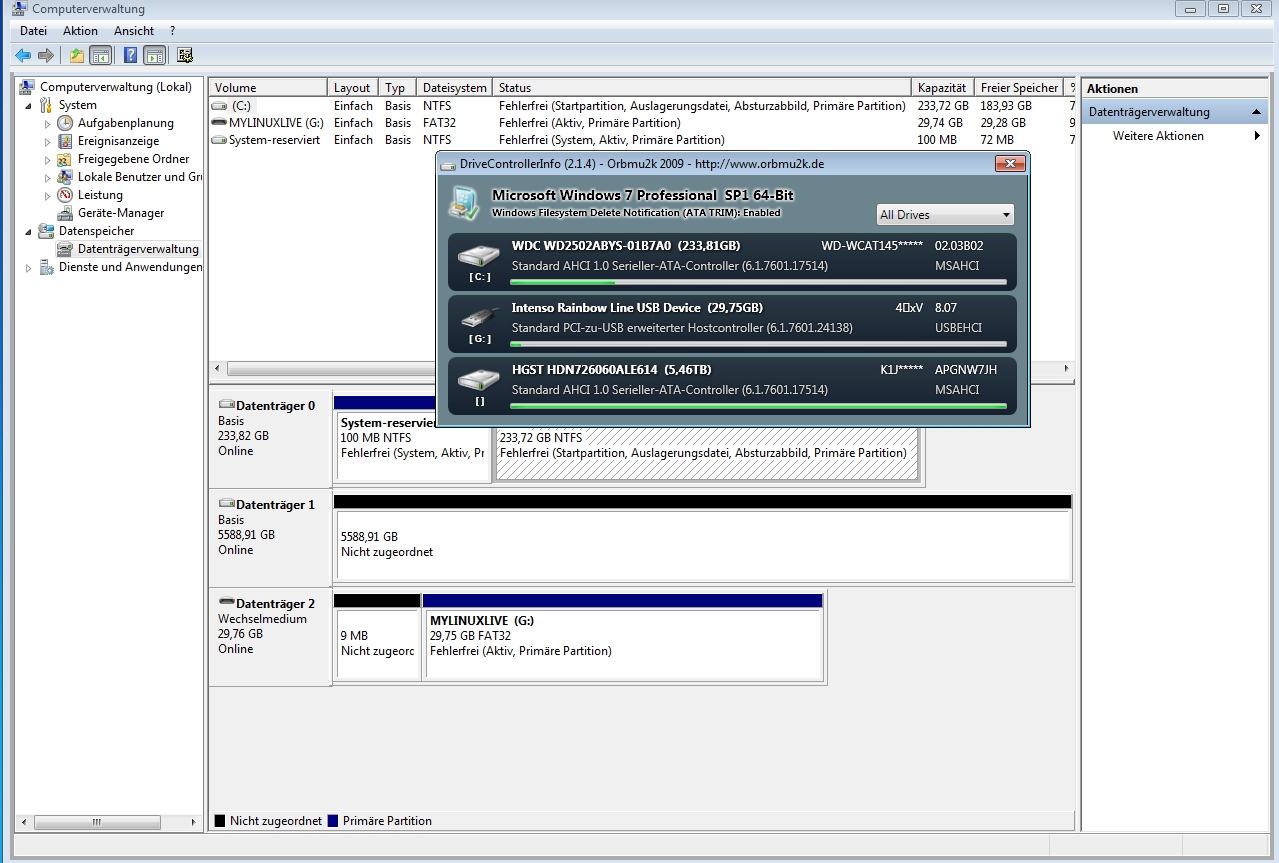Image resolution: width=1279 pixels, height=863 pixels.
Task: Click the Lokale Benutzer und Gruppen icon
Action: coord(65,177)
